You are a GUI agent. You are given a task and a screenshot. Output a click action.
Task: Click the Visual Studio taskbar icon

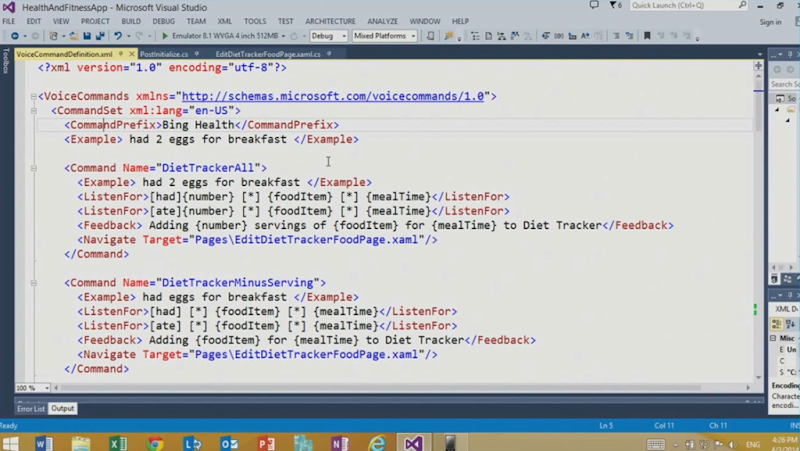point(413,442)
